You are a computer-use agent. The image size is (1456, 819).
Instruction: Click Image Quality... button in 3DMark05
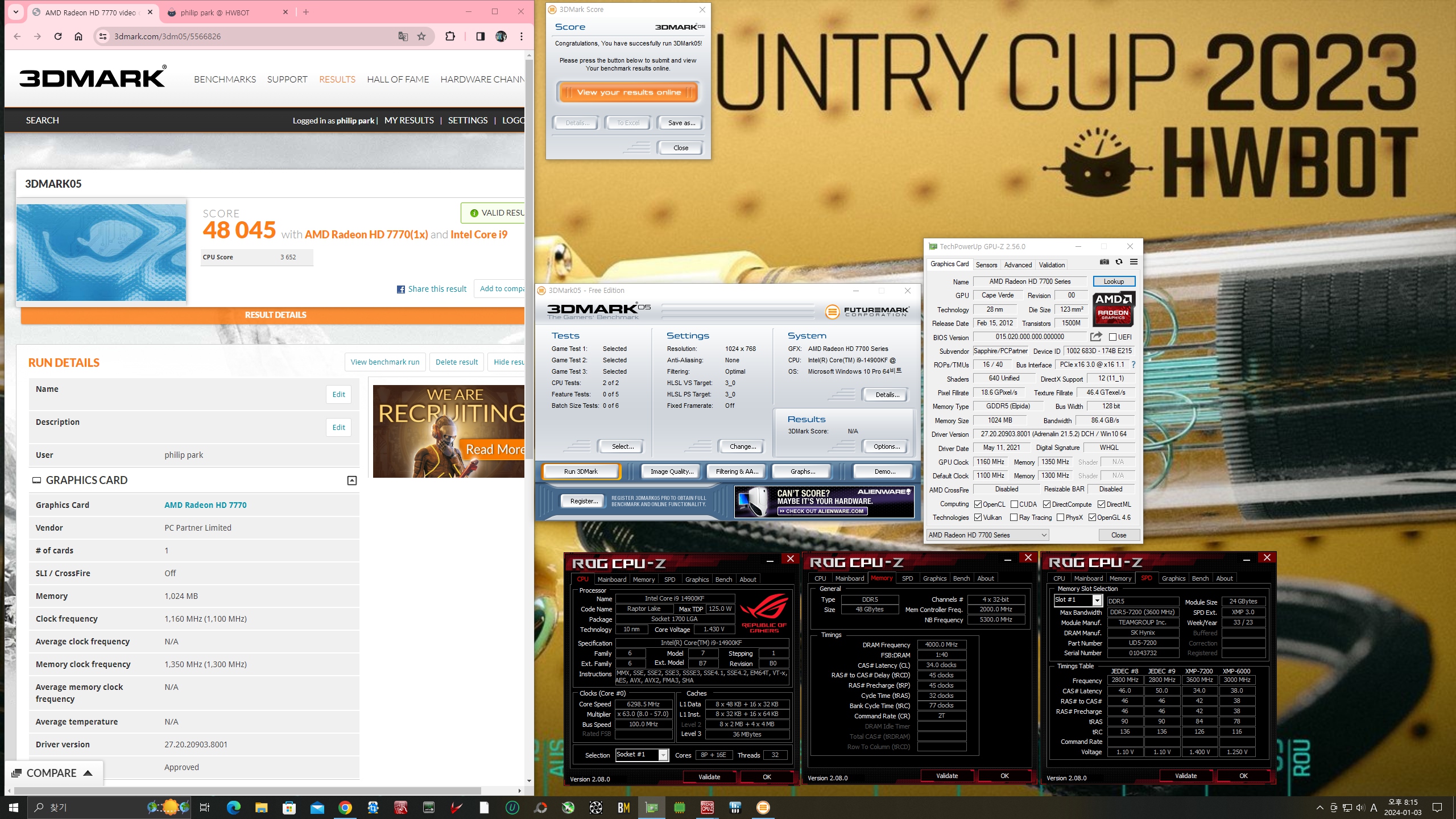(672, 471)
